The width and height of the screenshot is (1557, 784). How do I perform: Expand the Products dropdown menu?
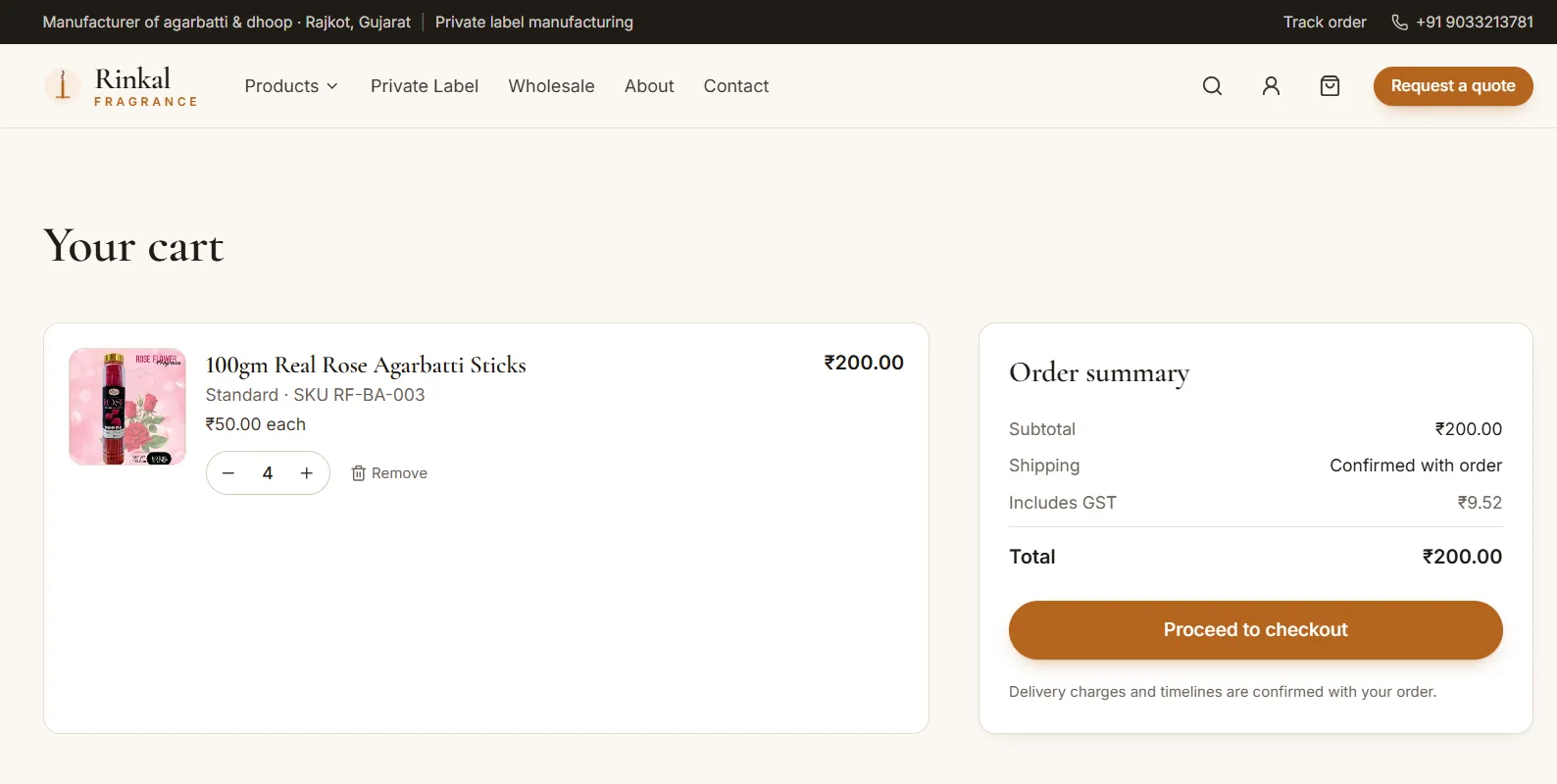click(x=291, y=86)
